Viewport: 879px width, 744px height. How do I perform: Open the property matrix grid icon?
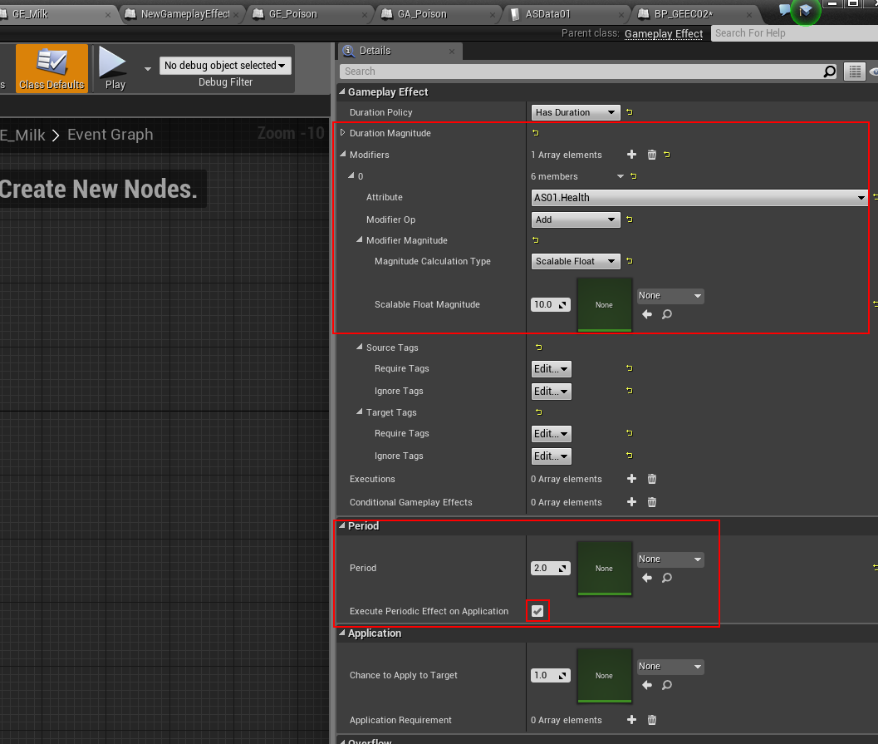pyautogui.click(x=854, y=71)
